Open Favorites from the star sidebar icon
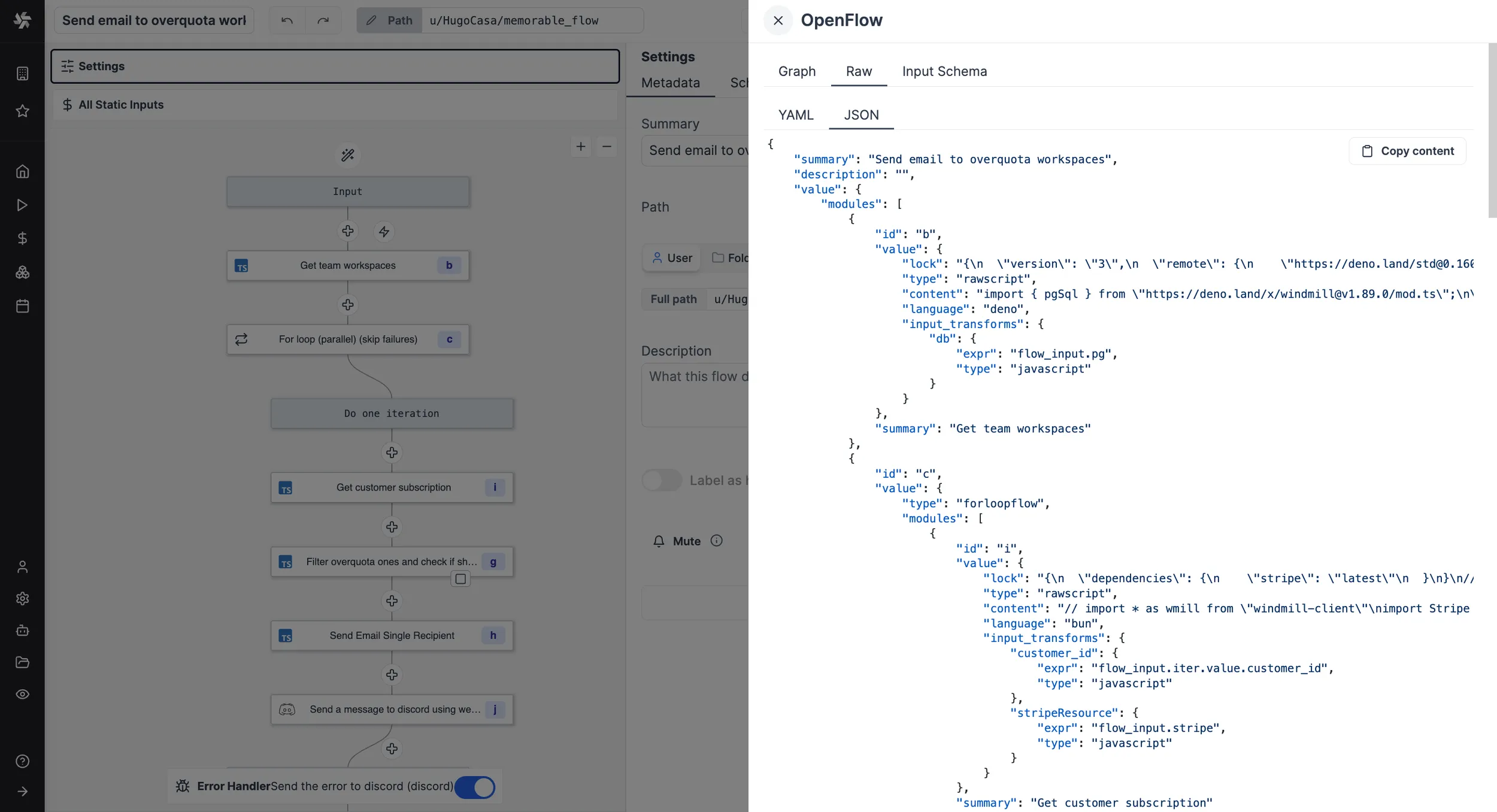Image resolution: width=1497 pixels, height=812 pixels. tap(22, 111)
